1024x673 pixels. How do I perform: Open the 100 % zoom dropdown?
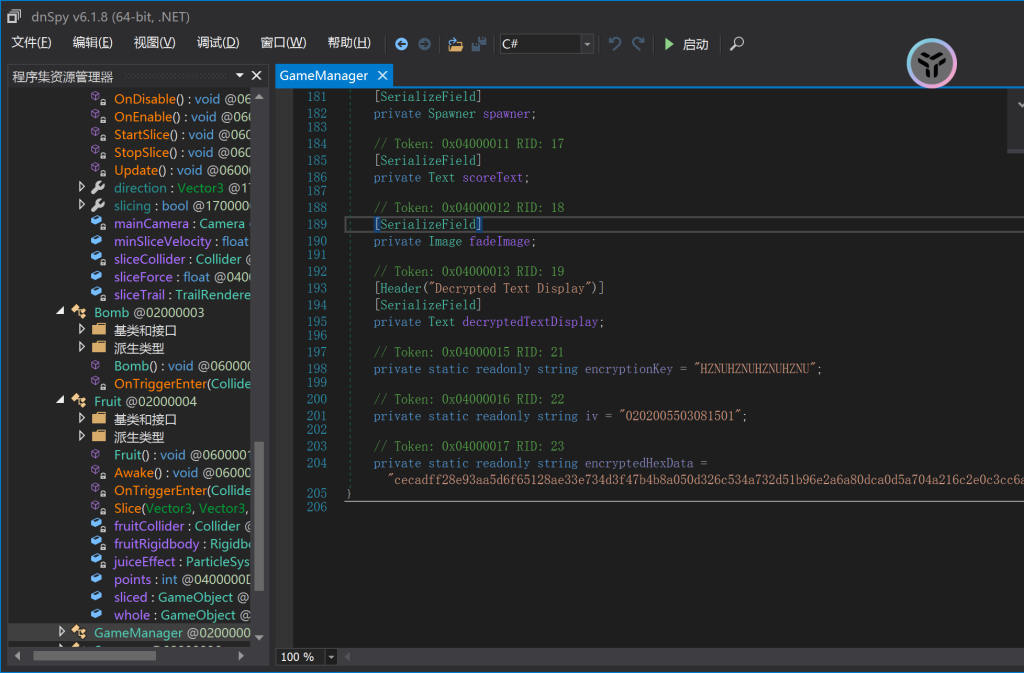click(x=331, y=657)
